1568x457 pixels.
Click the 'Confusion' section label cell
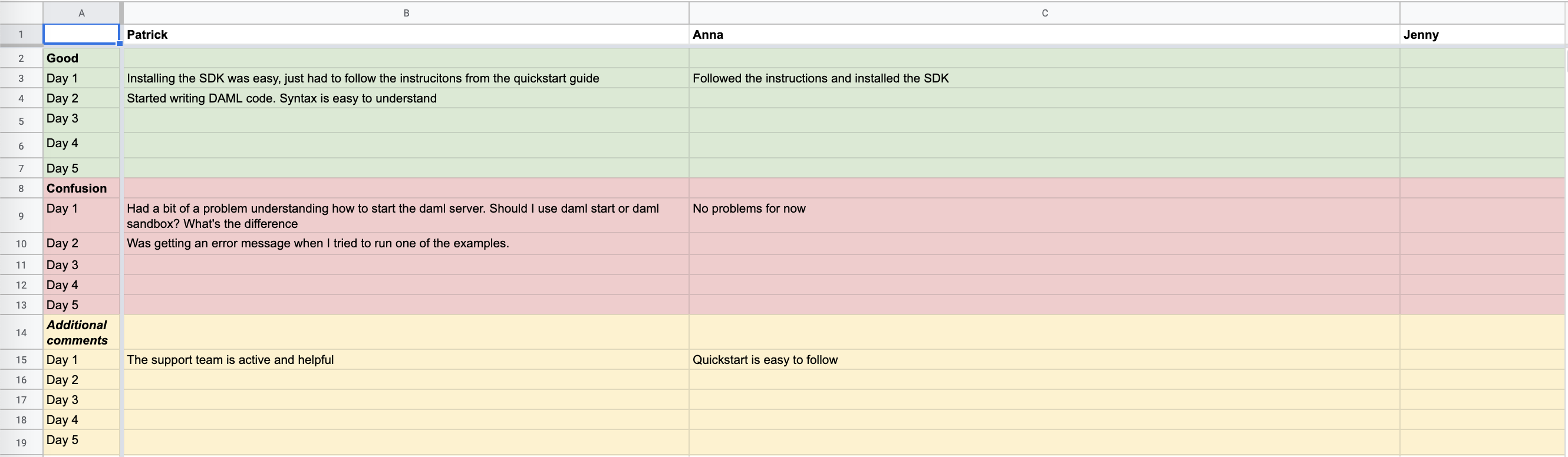[81, 188]
